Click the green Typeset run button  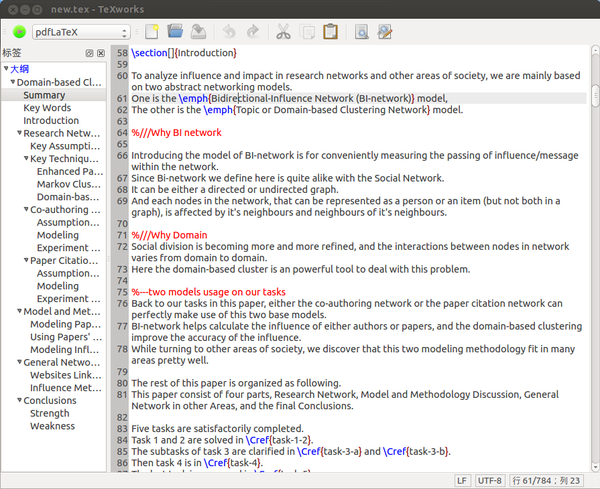coord(19,32)
